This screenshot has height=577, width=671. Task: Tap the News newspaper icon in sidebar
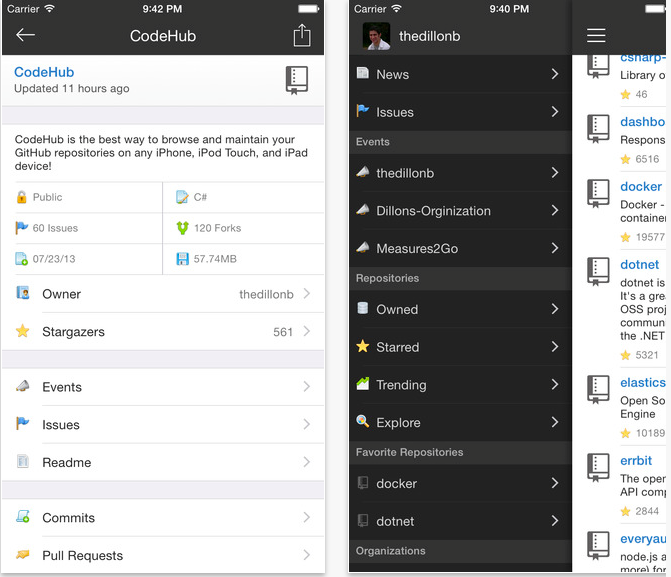(362, 73)
